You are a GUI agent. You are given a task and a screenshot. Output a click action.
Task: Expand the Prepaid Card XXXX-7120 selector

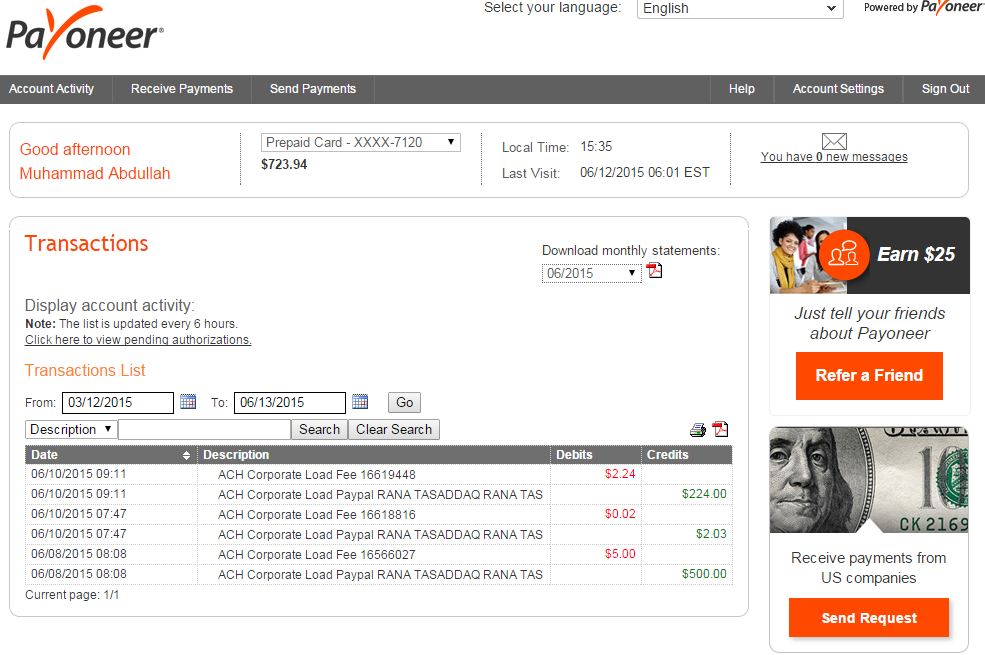click(x=361, y=143)
